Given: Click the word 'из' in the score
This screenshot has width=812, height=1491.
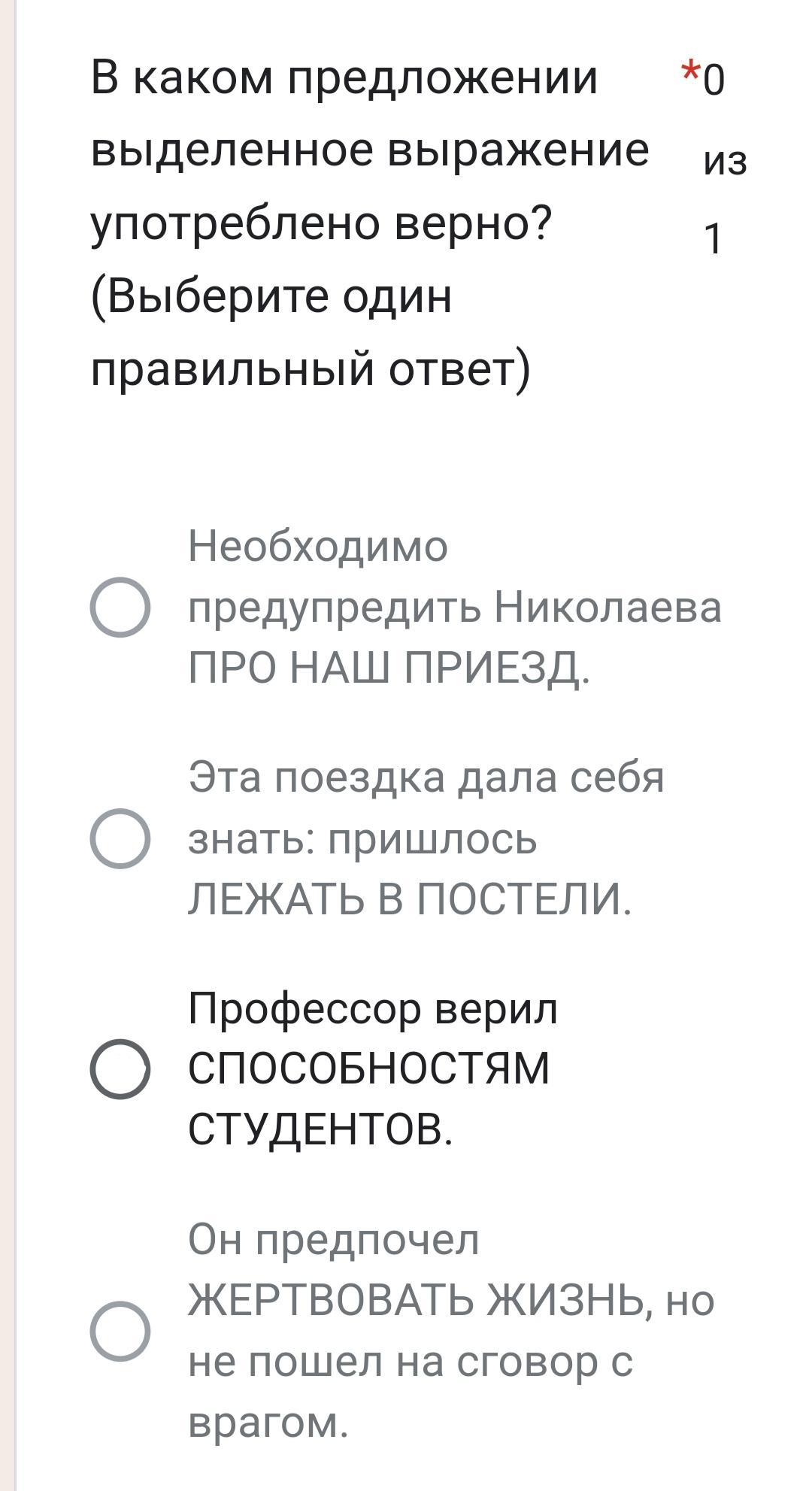Looking at the screenshot, I should click(725, 159).
